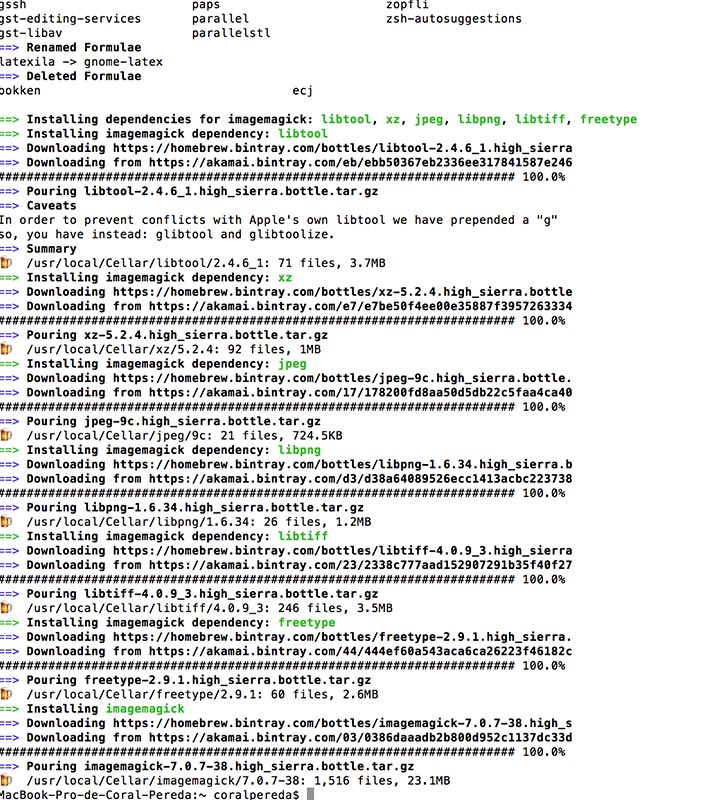701x800 pixels.
Task: Click the terminal cursor after coralpereda$ prompt
Action: coord(310,794)
